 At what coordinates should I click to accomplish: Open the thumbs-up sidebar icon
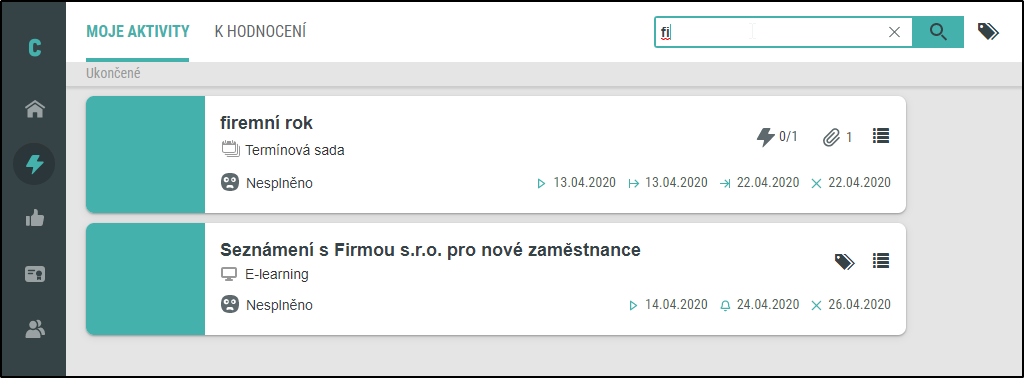pyautogui.click(x=34, y=219)
